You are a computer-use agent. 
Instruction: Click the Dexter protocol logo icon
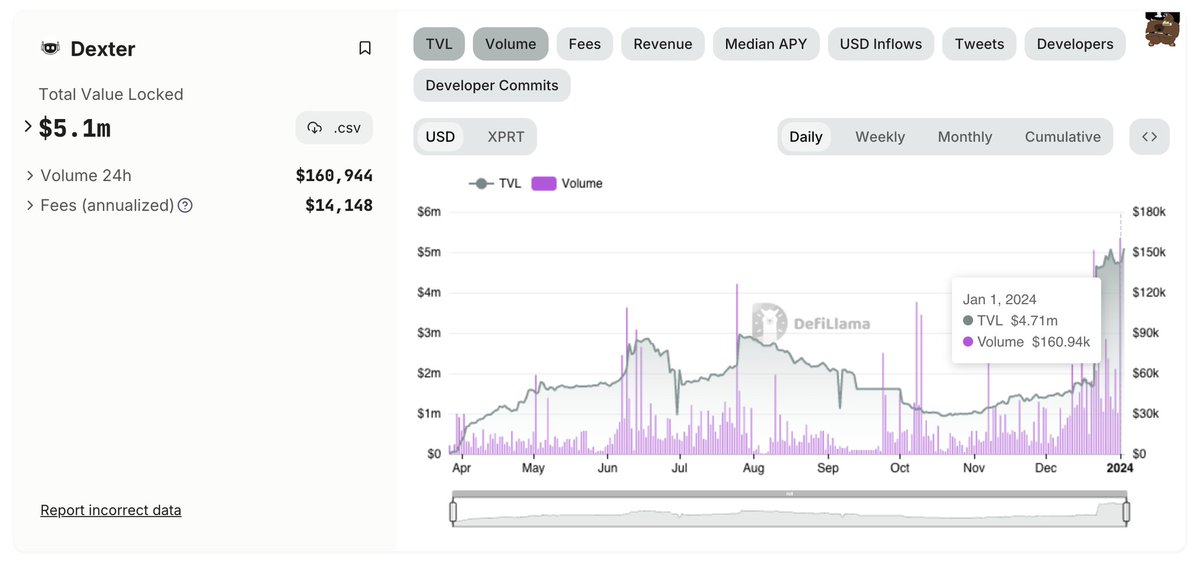tap(49, 48)
